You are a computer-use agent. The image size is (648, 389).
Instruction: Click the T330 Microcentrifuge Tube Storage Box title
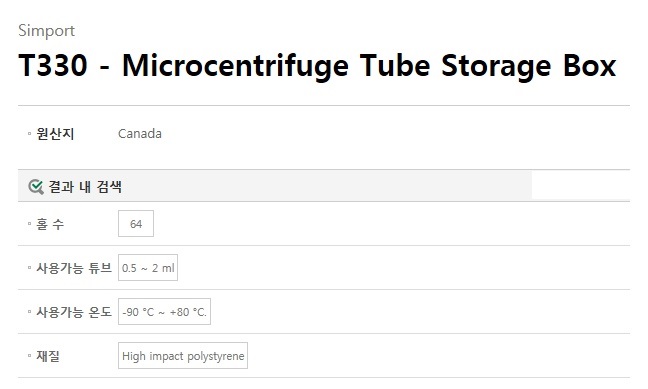[317, 66]
